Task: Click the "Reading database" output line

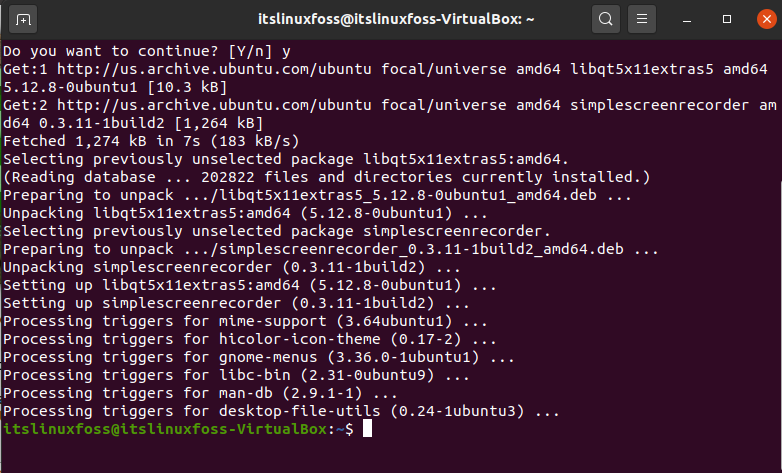Action: tap(327, 177)
